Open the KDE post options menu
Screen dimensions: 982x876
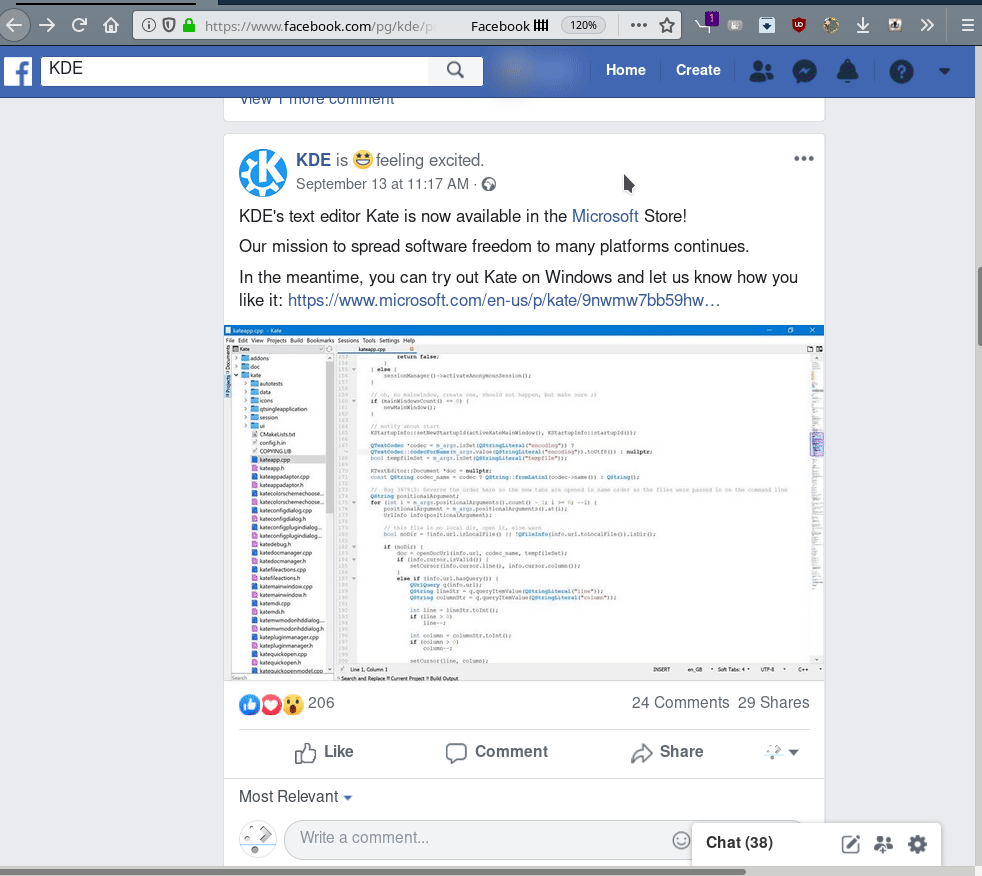pyautogui.click(x=804, y=158)
